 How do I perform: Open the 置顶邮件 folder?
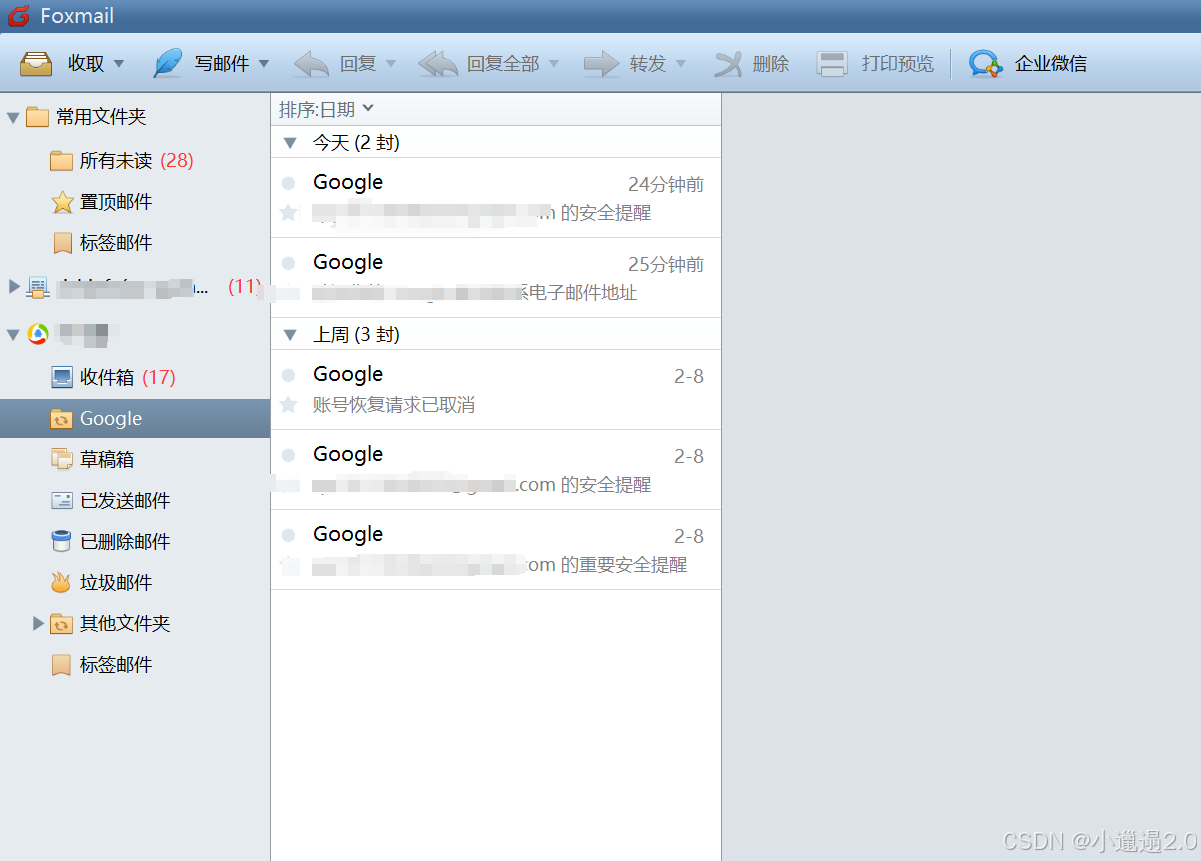[x=135, y=202]
